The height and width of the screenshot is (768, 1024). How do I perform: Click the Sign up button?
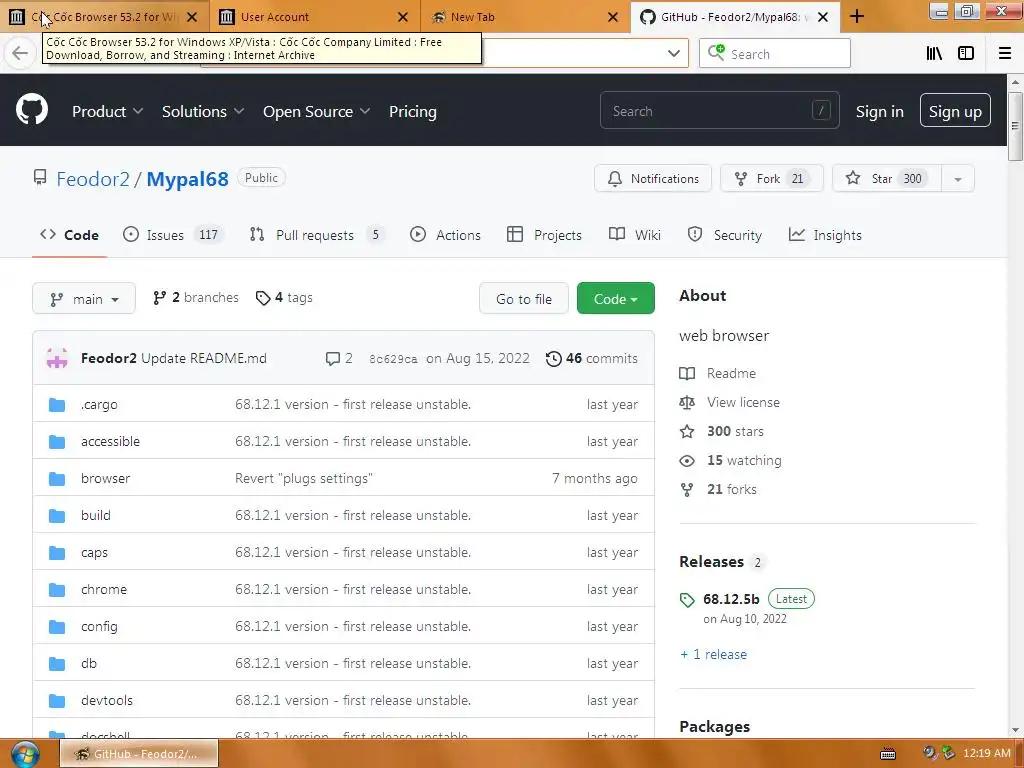pyautogui.click(x=955, y=111)
